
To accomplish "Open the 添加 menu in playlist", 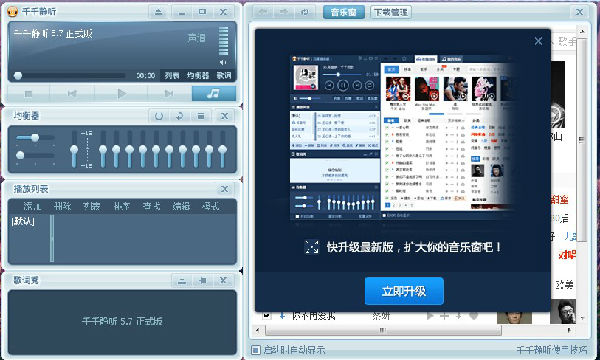I will [x=32, y=207].
